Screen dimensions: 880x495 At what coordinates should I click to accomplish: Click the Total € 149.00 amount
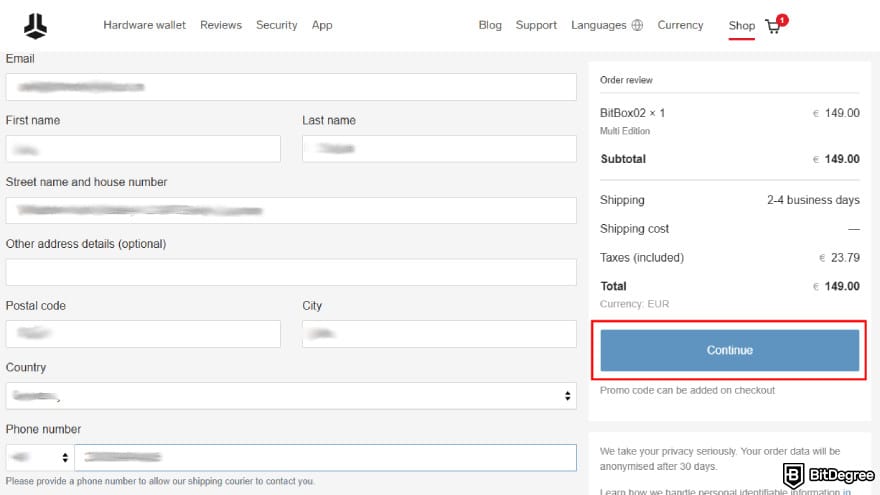(x=836, y=286)
